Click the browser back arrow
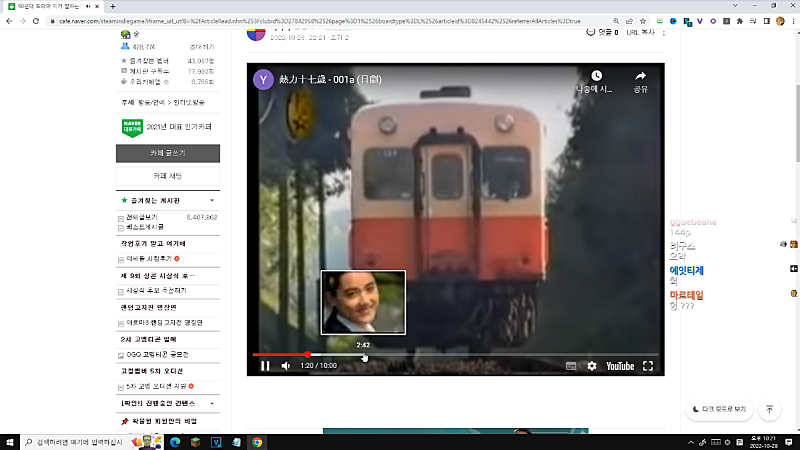This screenshot has width=800, height=450. 9,21
